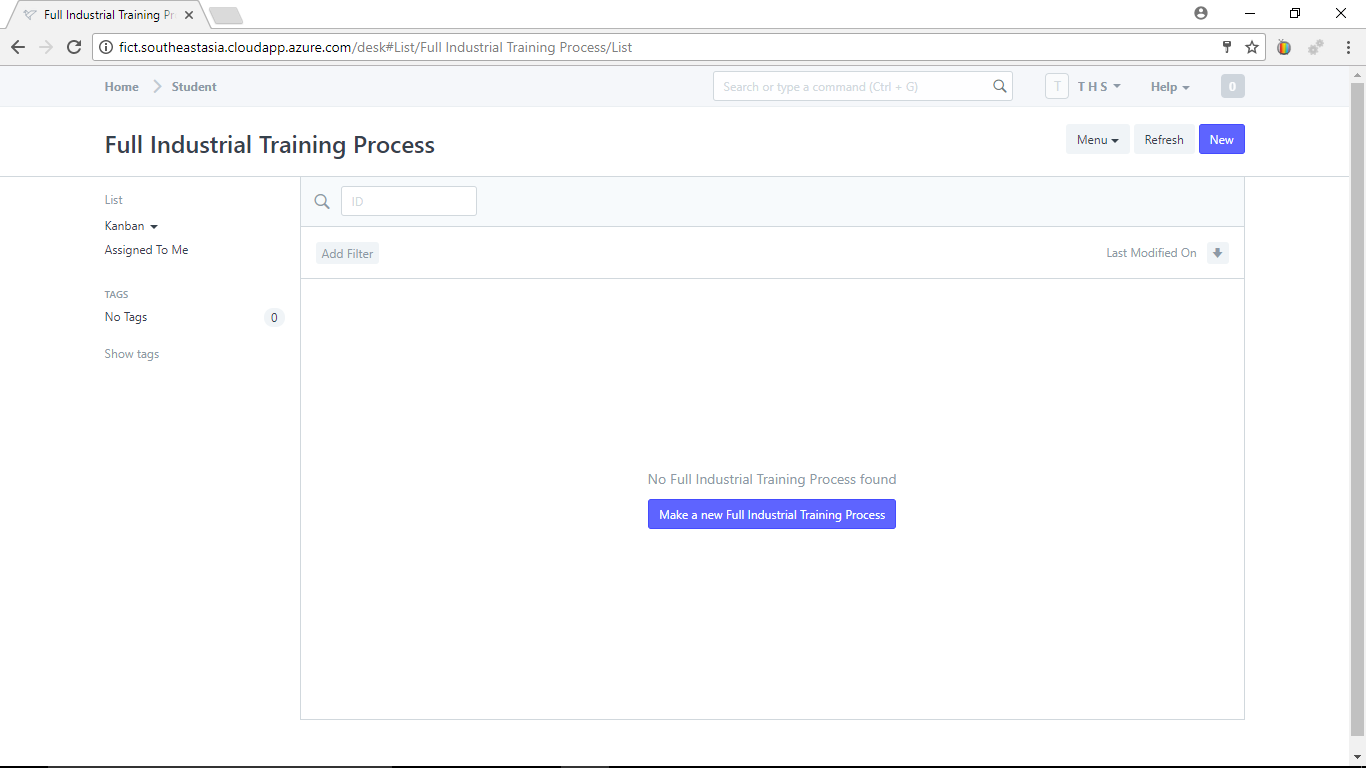1366x768 pixels.
Task: Click the saved password key icon
Action: (1227, 47)
